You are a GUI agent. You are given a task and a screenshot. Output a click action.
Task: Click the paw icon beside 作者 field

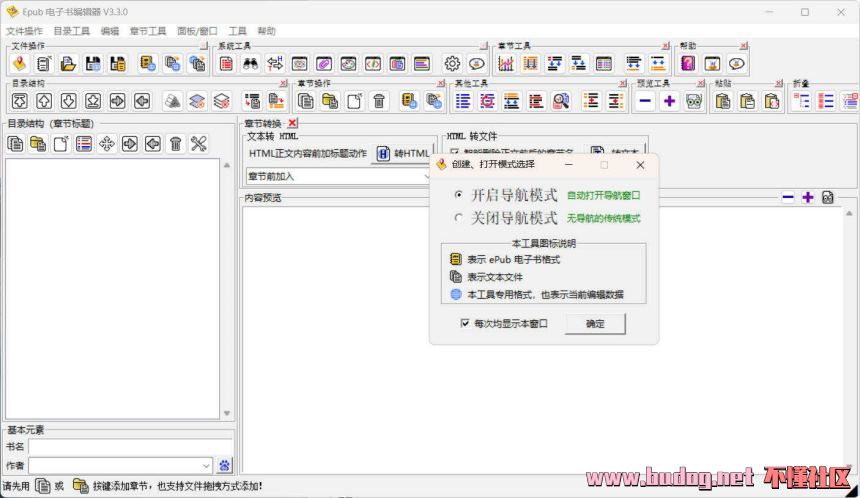[224, 466]
